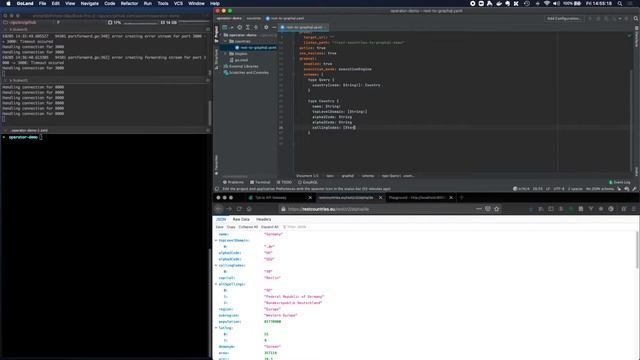640x360 pixels.
Task: Open the File menu
Action: pyautogui.click(x=42, y=3)
